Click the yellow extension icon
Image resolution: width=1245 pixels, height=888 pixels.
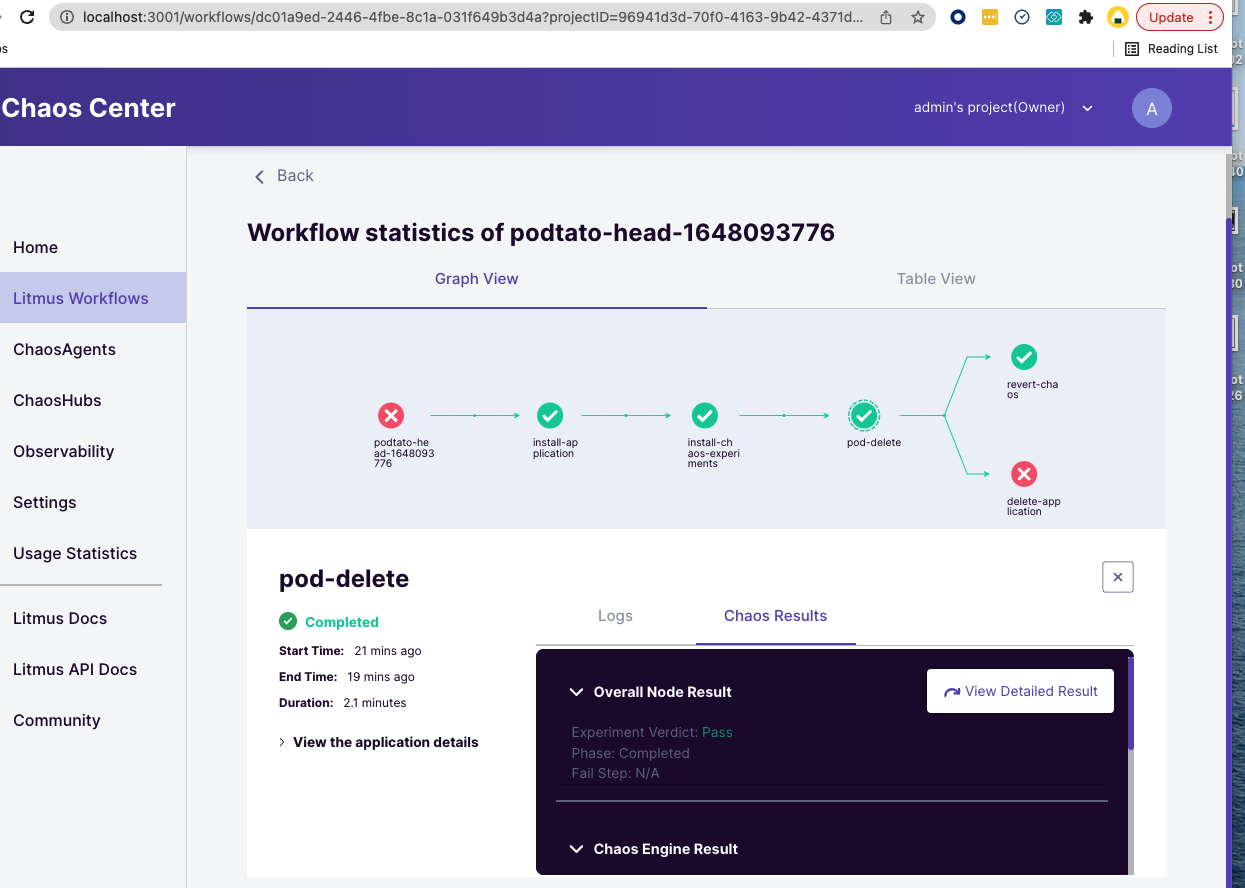pyautogui.click(x=990, y=17)
